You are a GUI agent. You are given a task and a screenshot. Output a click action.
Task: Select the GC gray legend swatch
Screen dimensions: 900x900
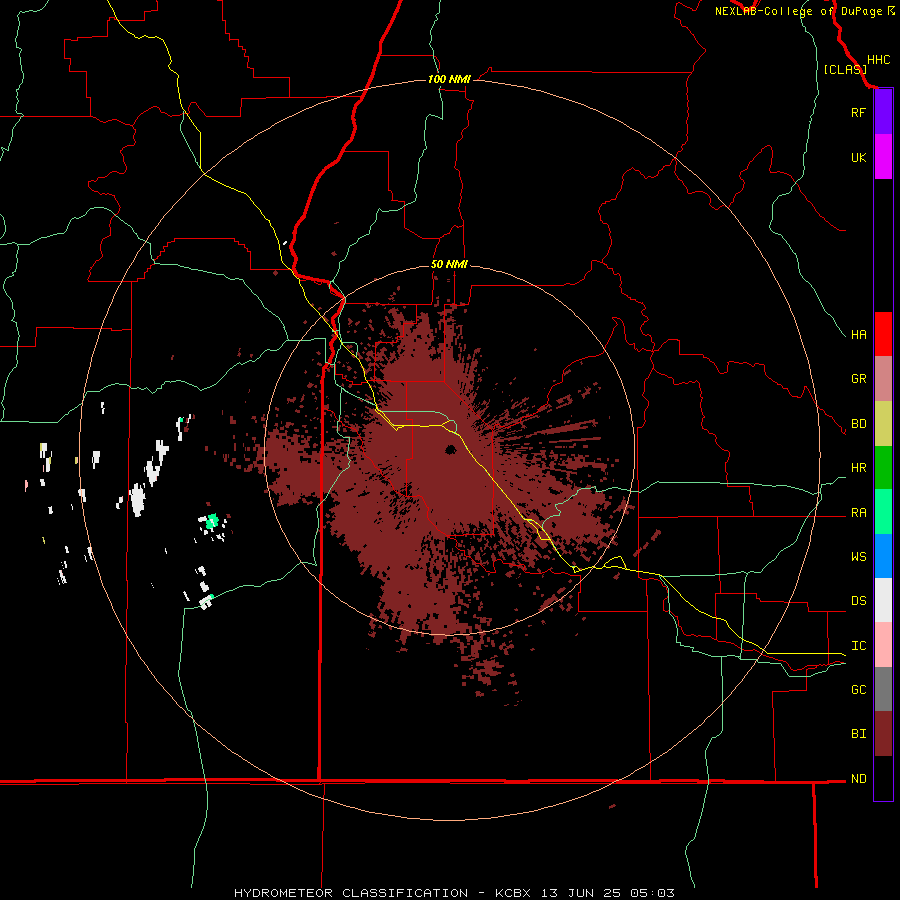coord(883,689)
